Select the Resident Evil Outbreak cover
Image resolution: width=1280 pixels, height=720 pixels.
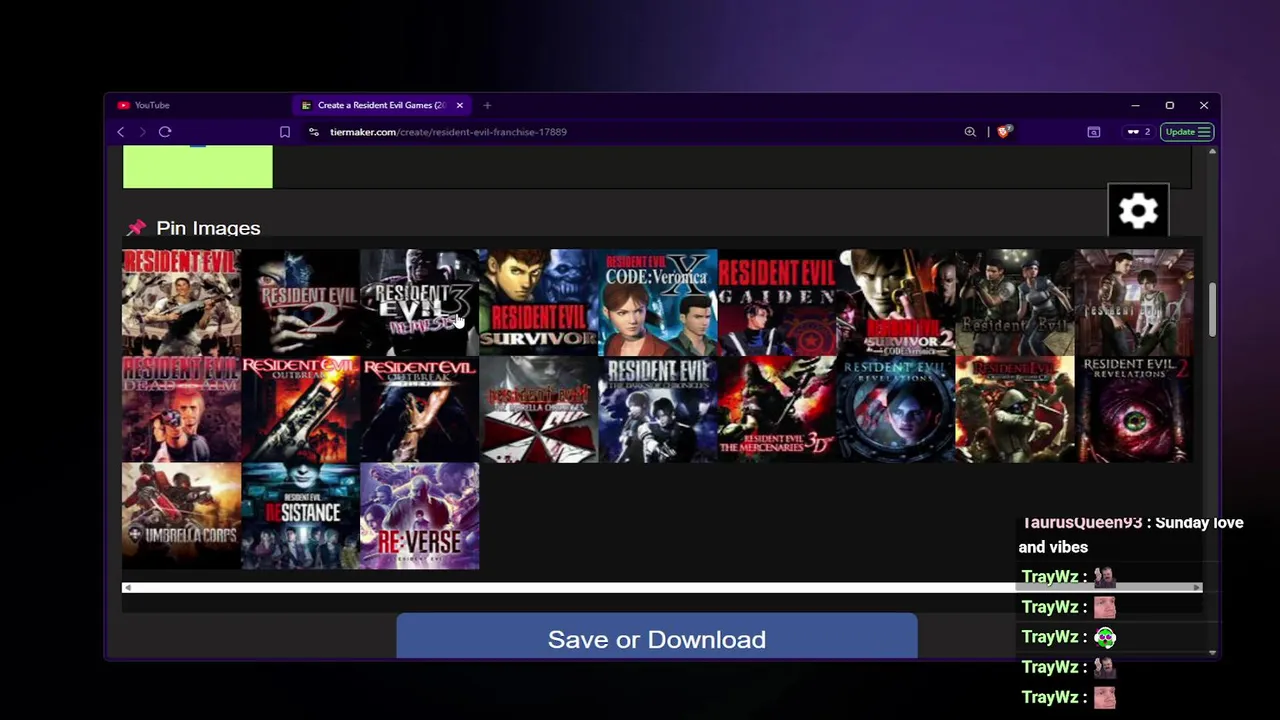coord(300,409)
